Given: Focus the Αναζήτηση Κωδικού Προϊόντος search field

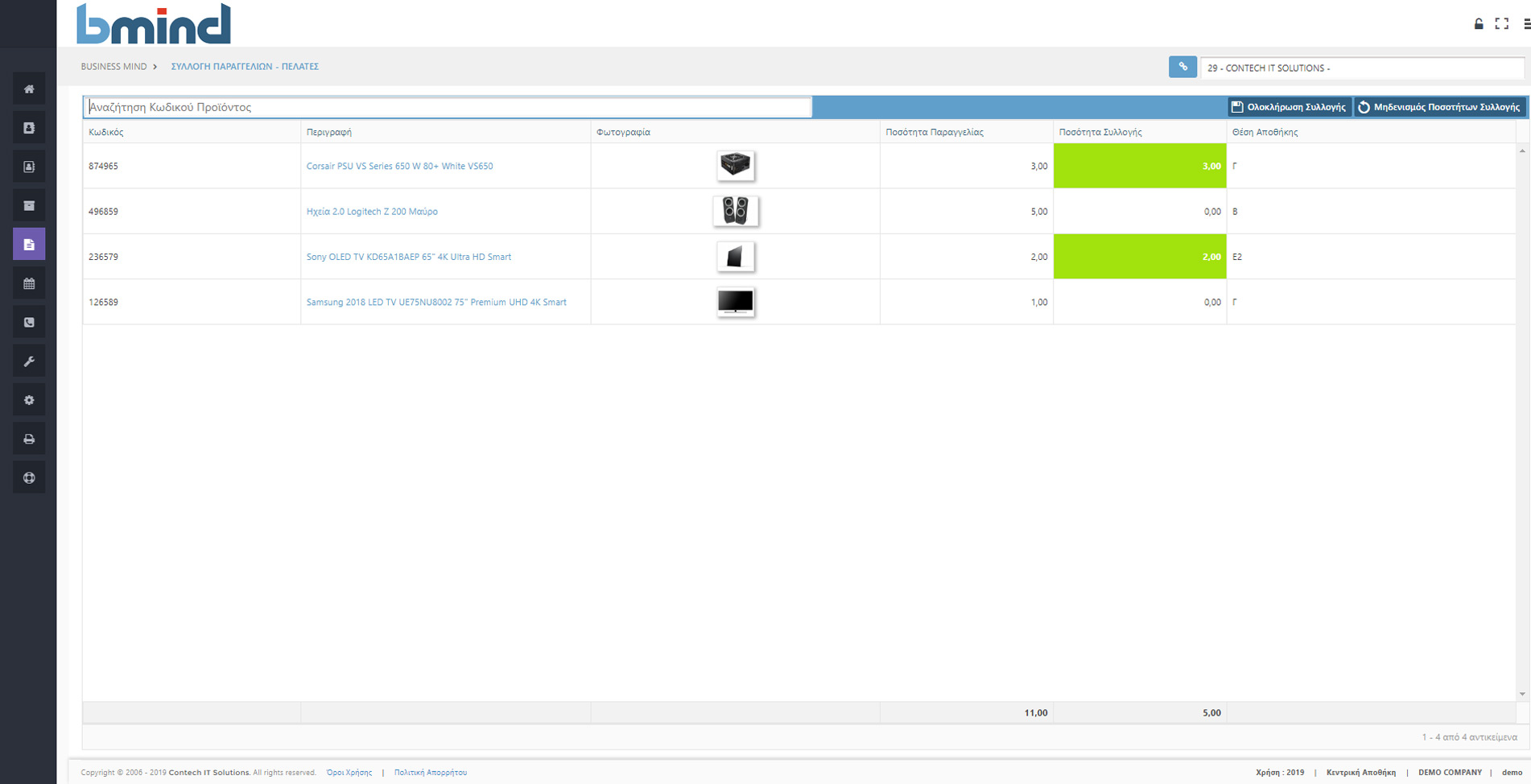Looking at the screenshot, I should [x=448, y=107].
